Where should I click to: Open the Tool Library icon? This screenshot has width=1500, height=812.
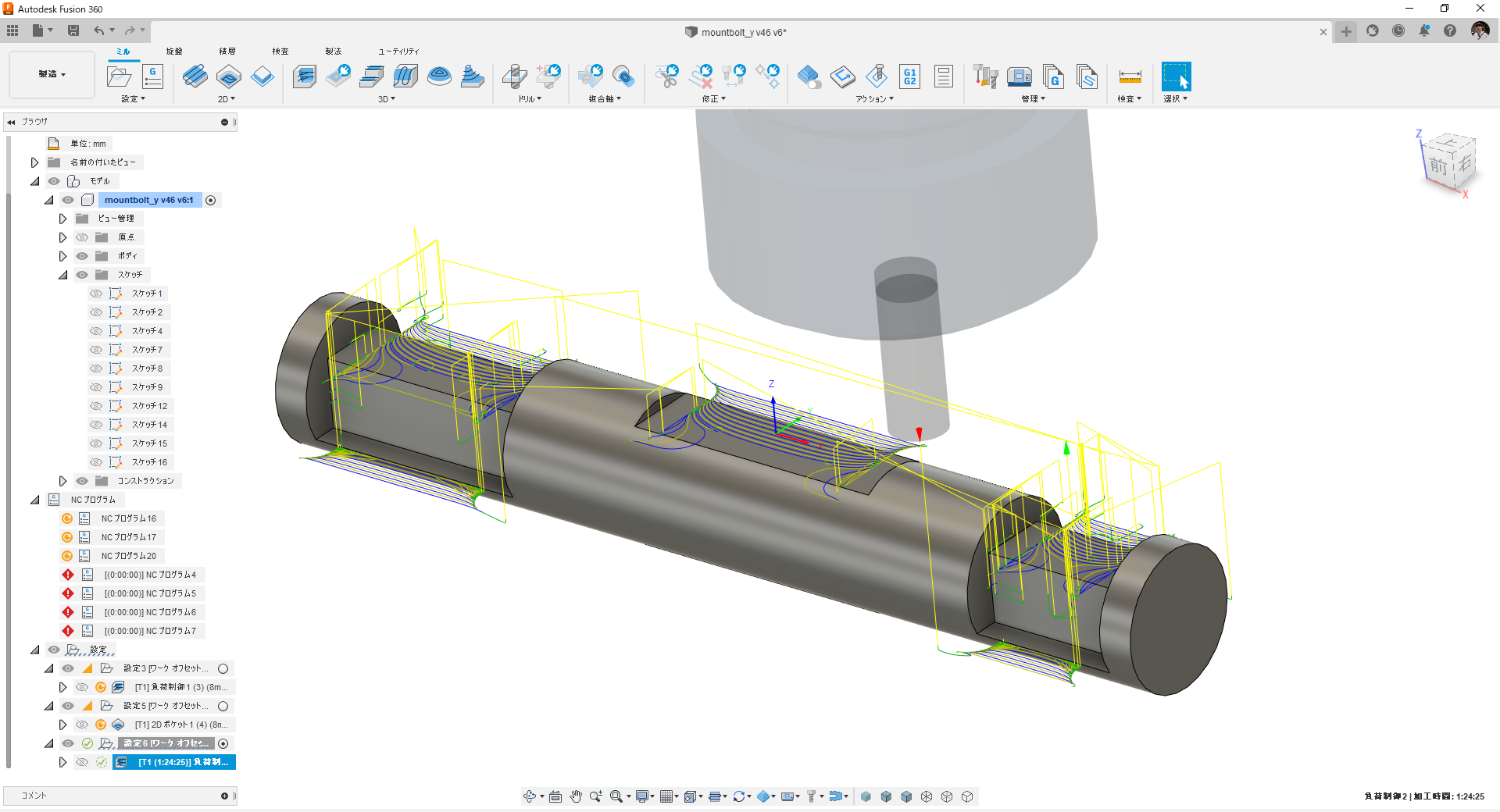(986, 77)
